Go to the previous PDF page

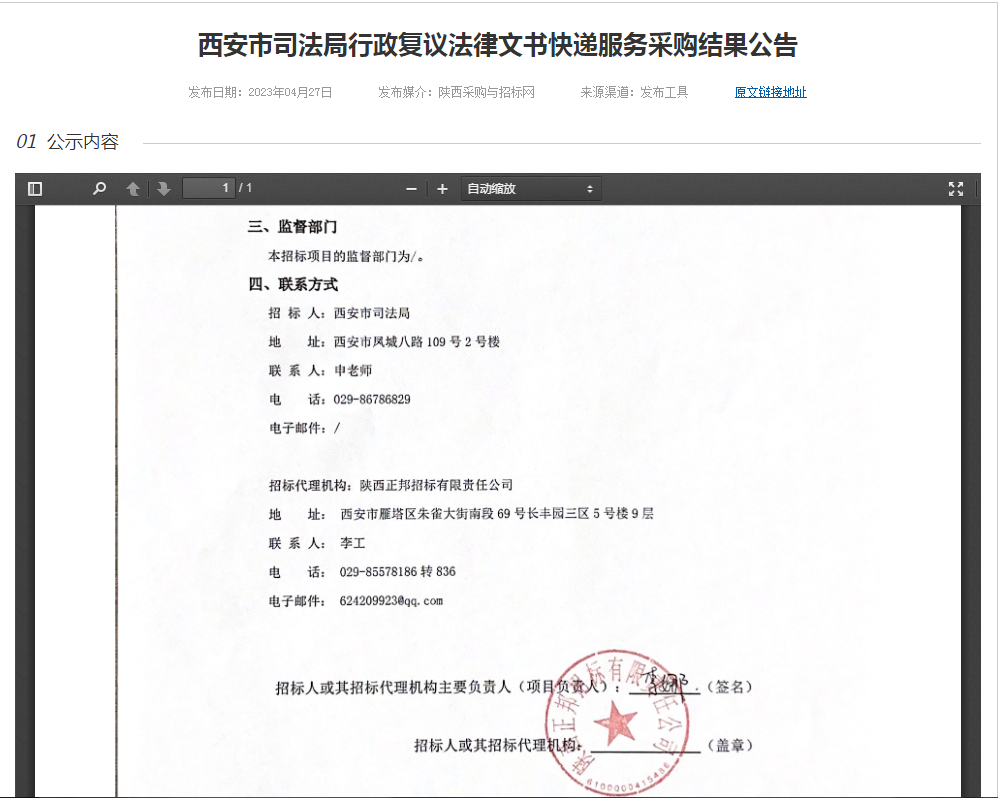click(133, 189)
